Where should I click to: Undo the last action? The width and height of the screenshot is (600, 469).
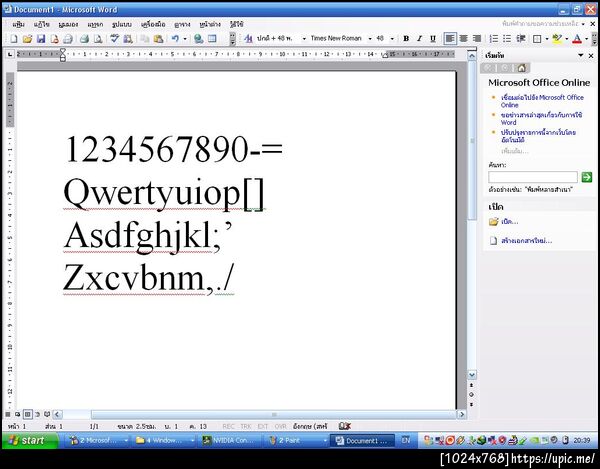pos(175,39)
